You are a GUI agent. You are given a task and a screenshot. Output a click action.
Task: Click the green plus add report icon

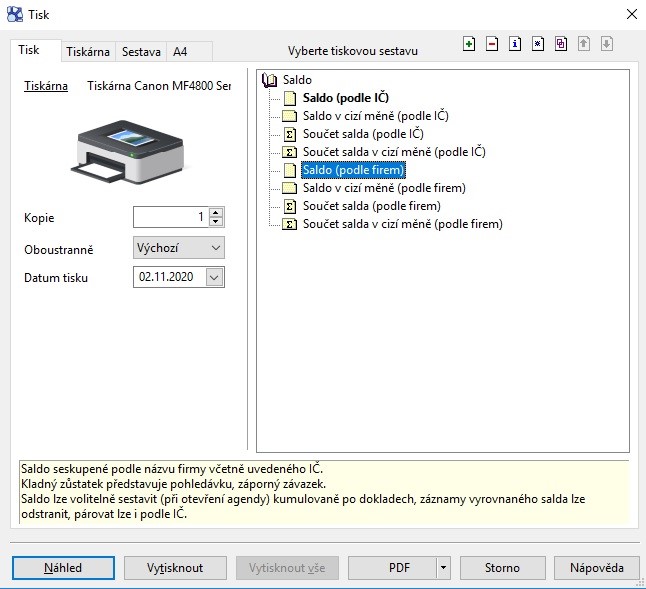[x=470, y=44]
